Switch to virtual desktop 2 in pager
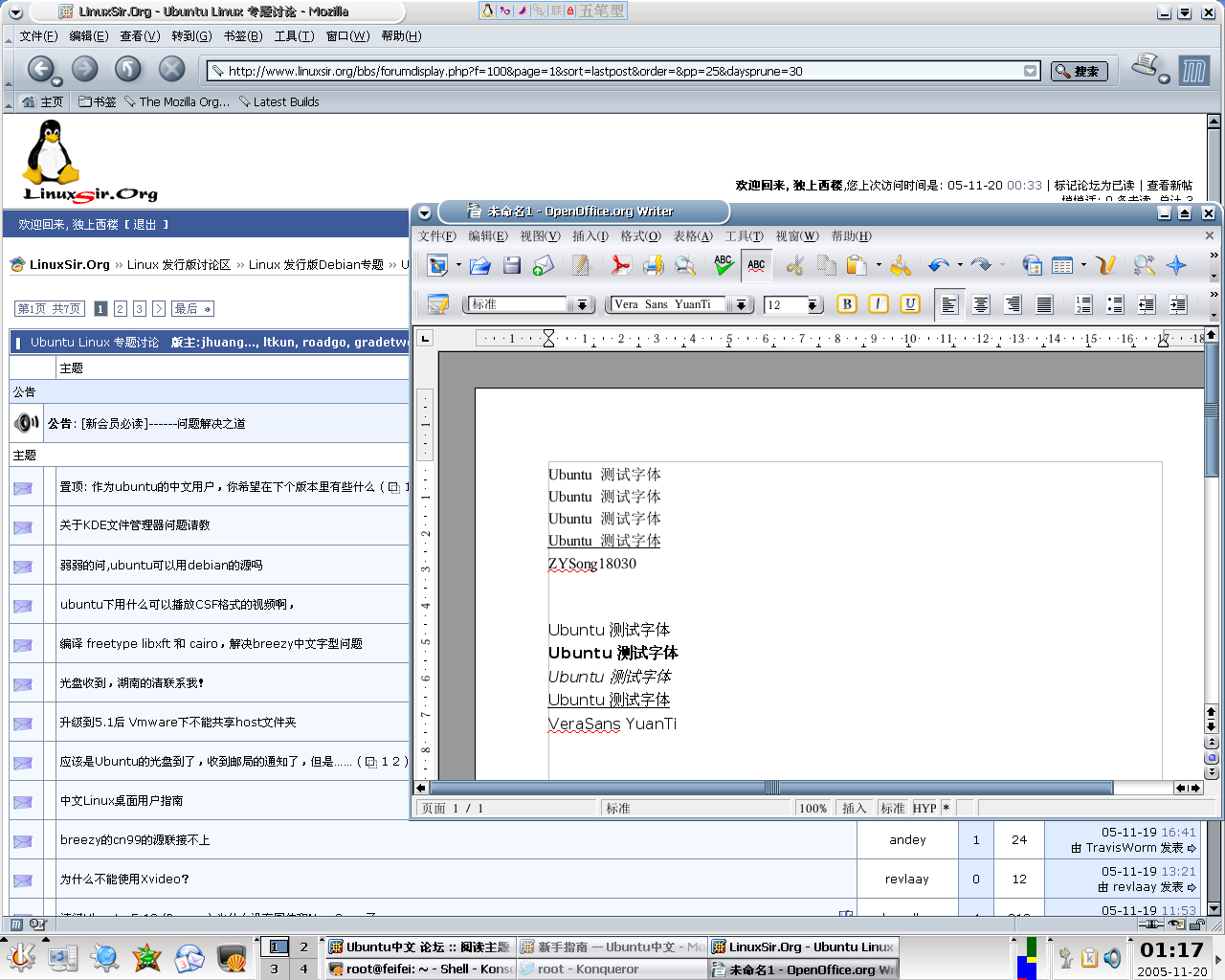 tap(304, 947)
